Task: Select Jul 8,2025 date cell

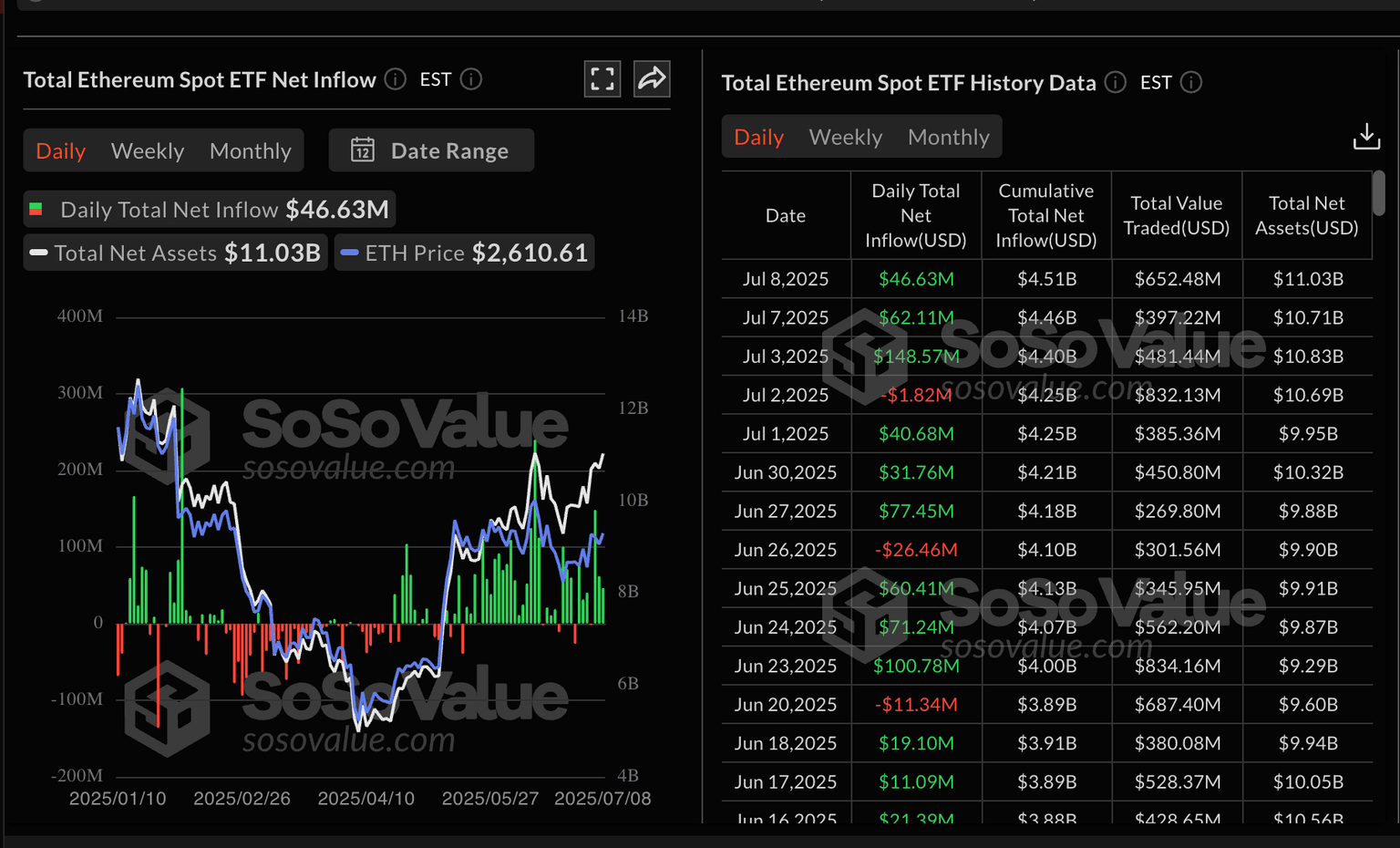Action: click(786, 279)
